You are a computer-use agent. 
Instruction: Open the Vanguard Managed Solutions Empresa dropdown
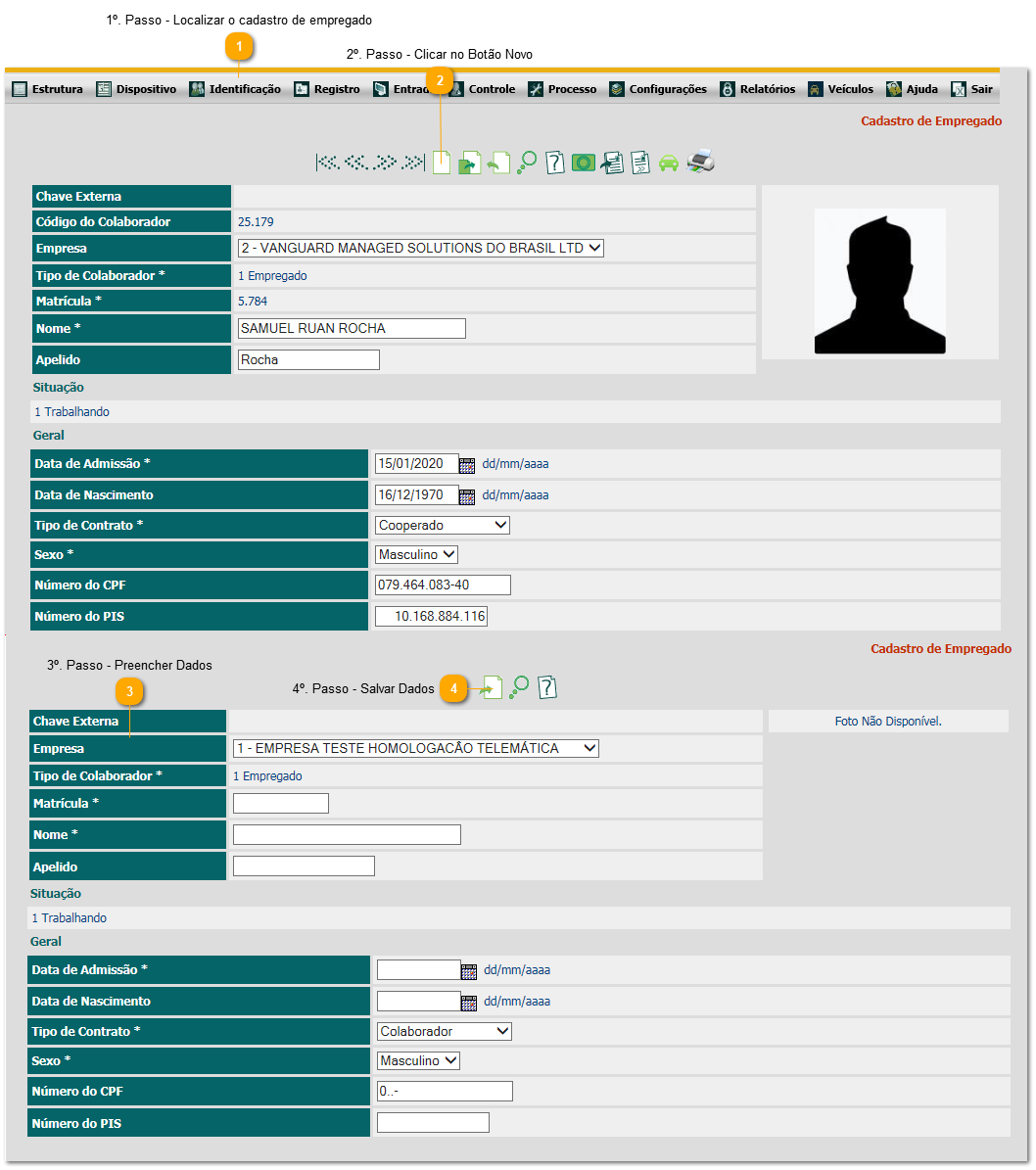pyautogui.click(x=420, y=249)
